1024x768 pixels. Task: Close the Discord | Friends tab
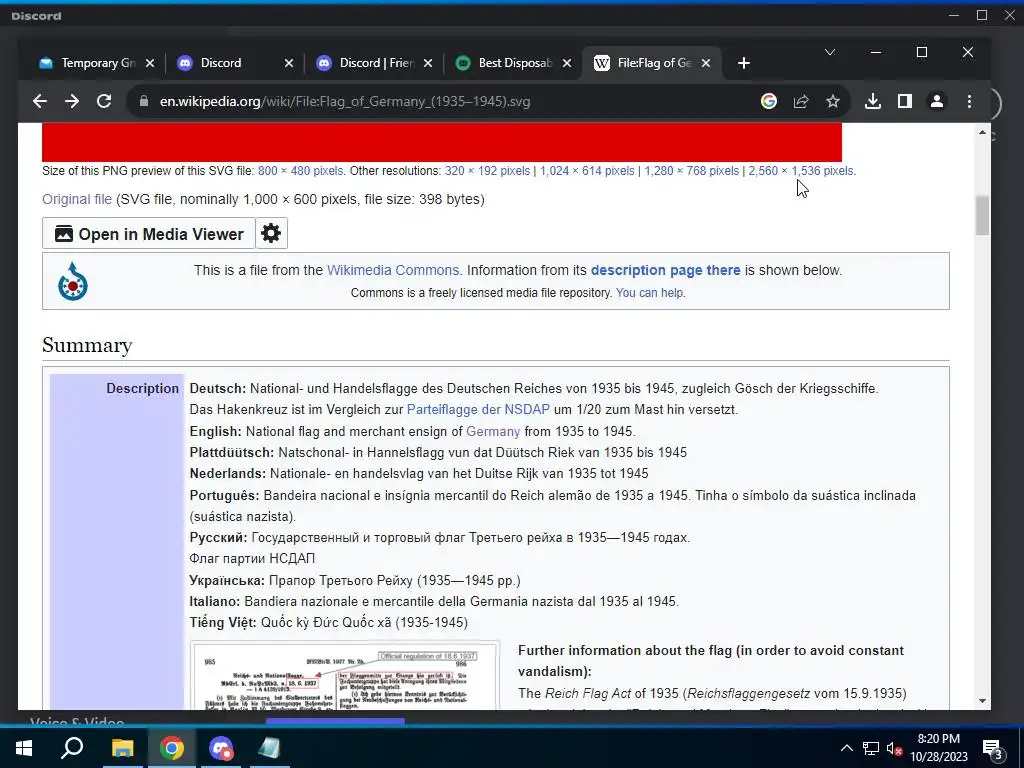(x=428, y=63)
